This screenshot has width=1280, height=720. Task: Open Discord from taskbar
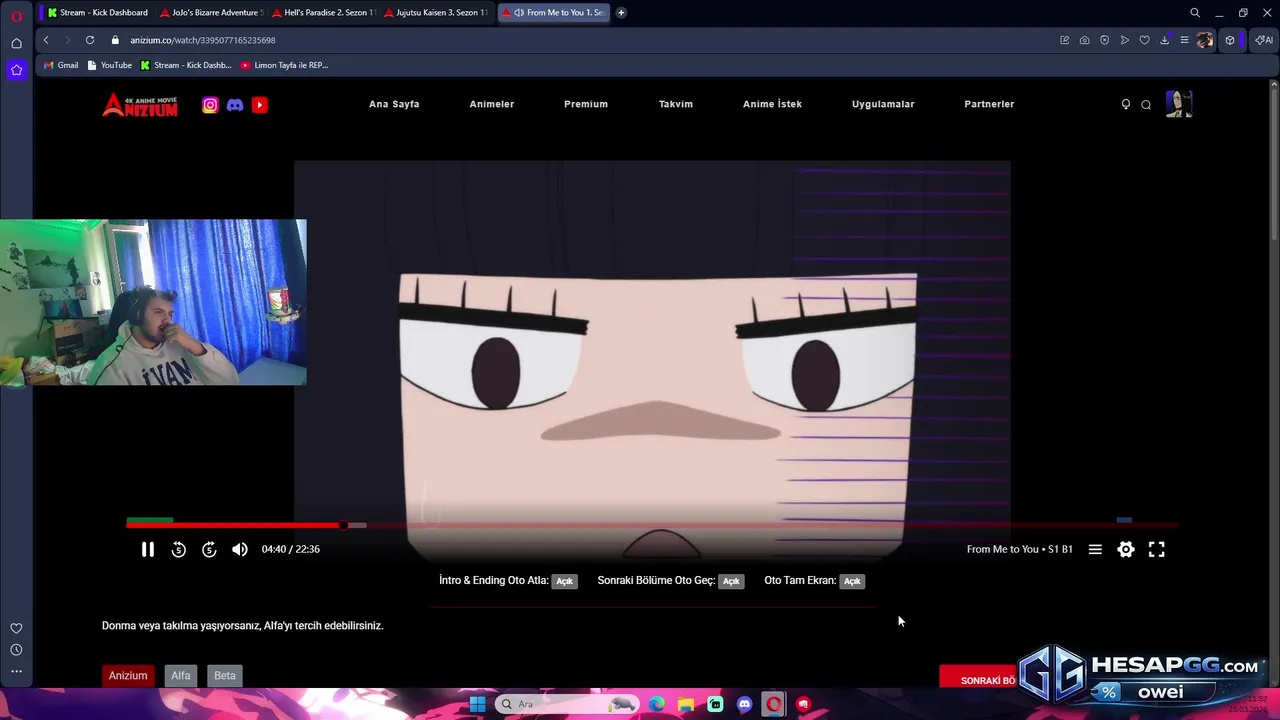tap(744, 704)
